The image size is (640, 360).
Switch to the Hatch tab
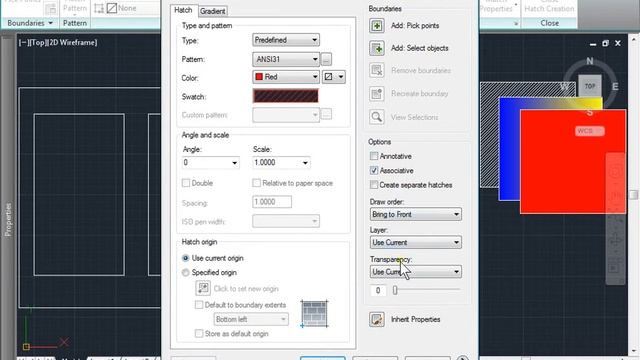(183, 10)
